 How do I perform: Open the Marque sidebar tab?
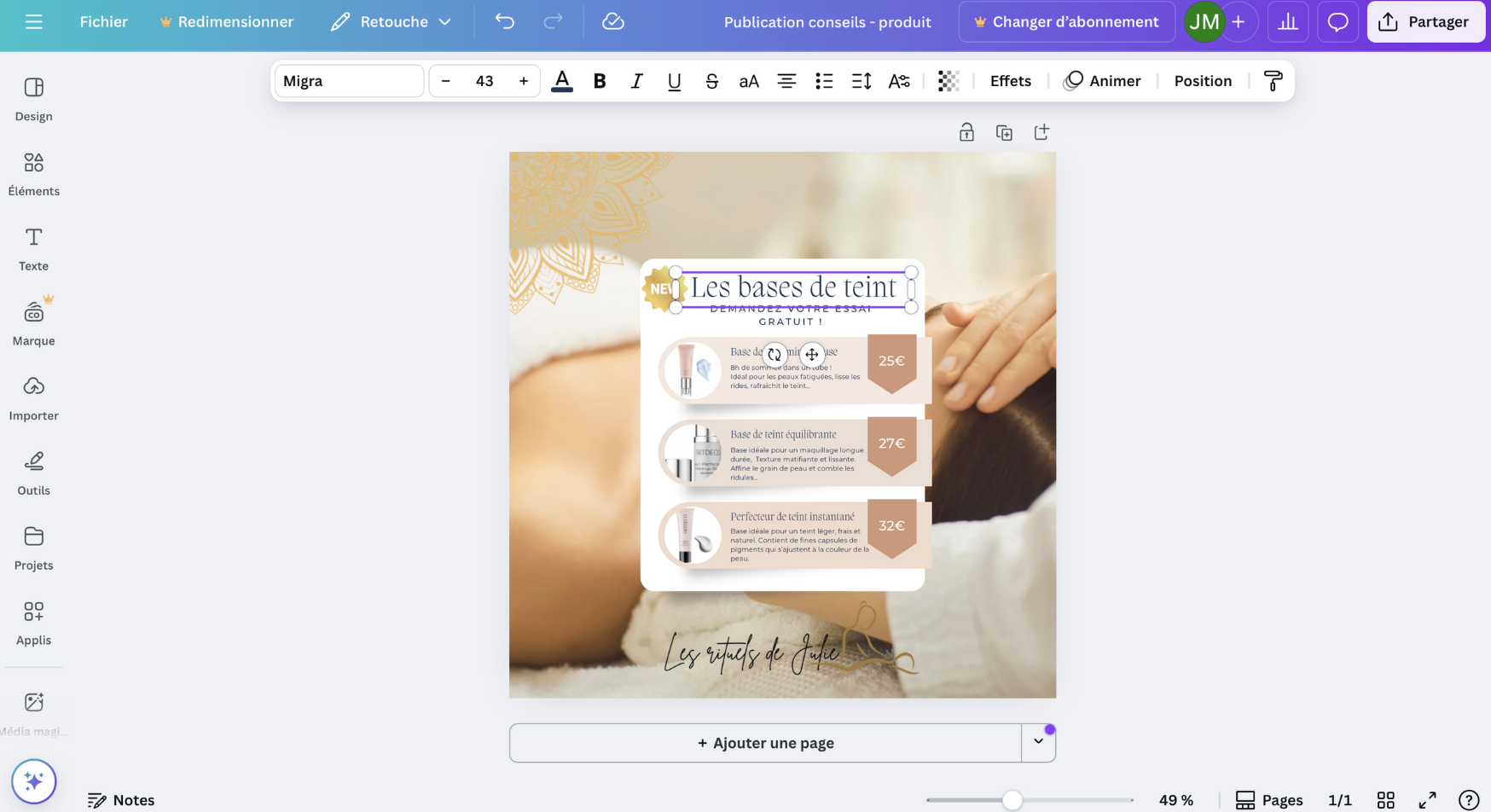pyautogui.click(x=33, y=324)
